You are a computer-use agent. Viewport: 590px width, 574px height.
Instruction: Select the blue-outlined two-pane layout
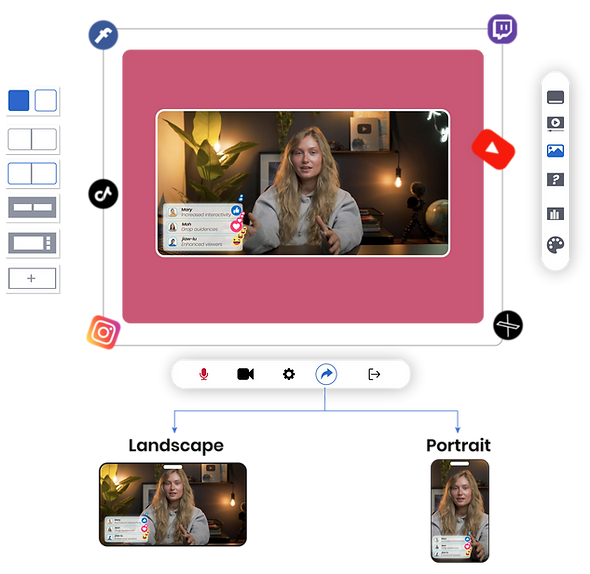pos(32,173)
